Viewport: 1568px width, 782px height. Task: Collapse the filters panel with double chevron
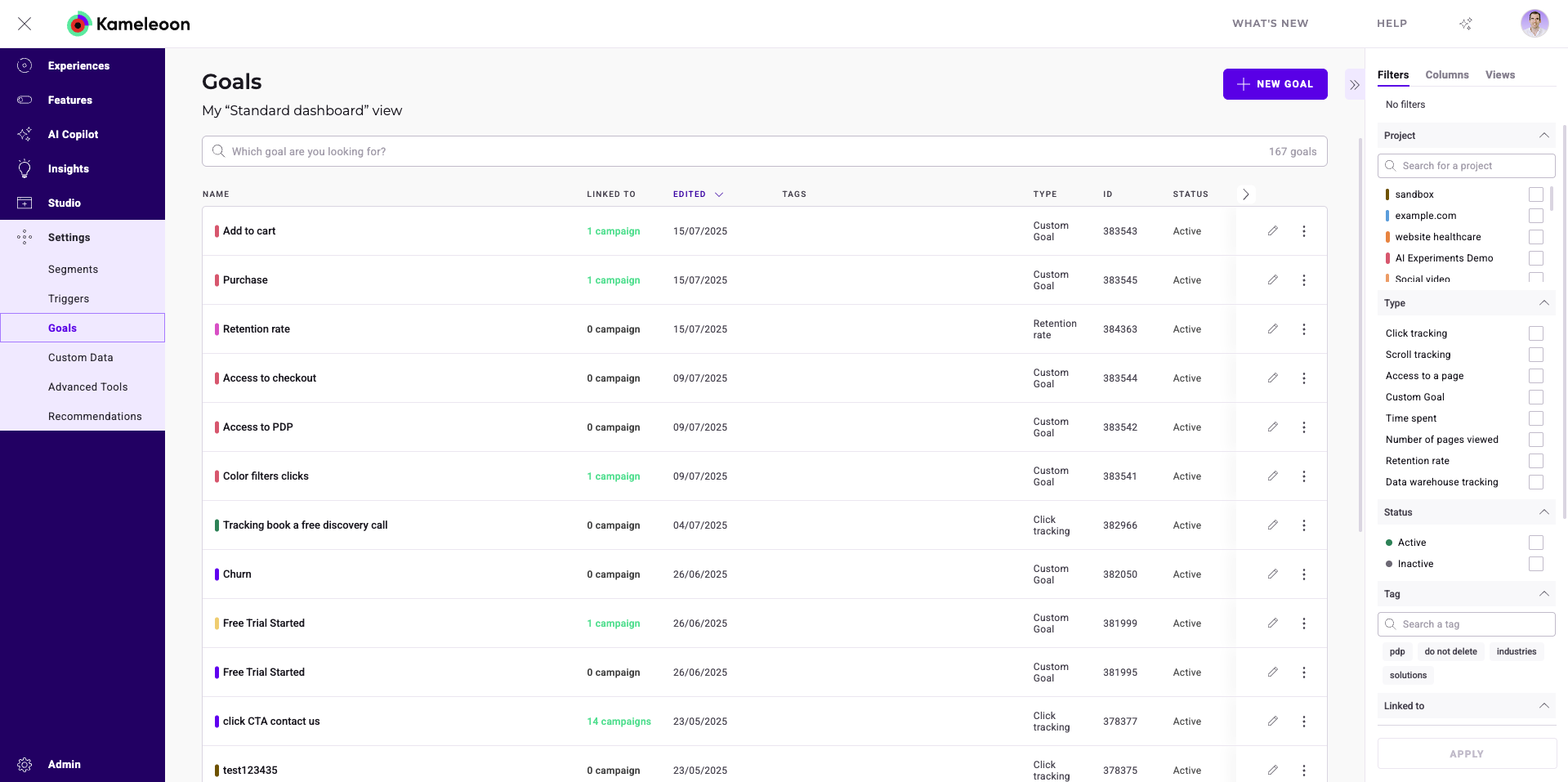[1354, 84]
